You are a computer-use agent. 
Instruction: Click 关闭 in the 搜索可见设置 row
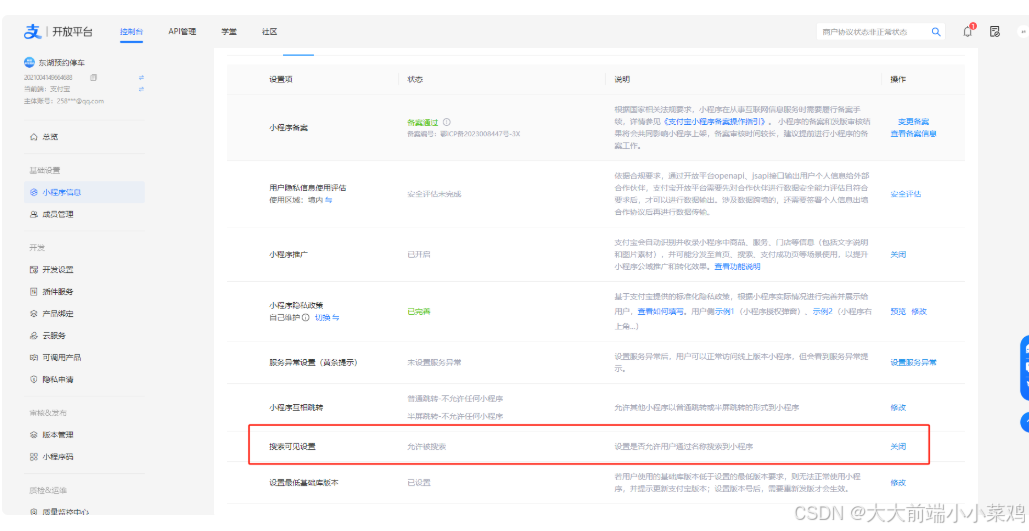click(x=898, y=446)
